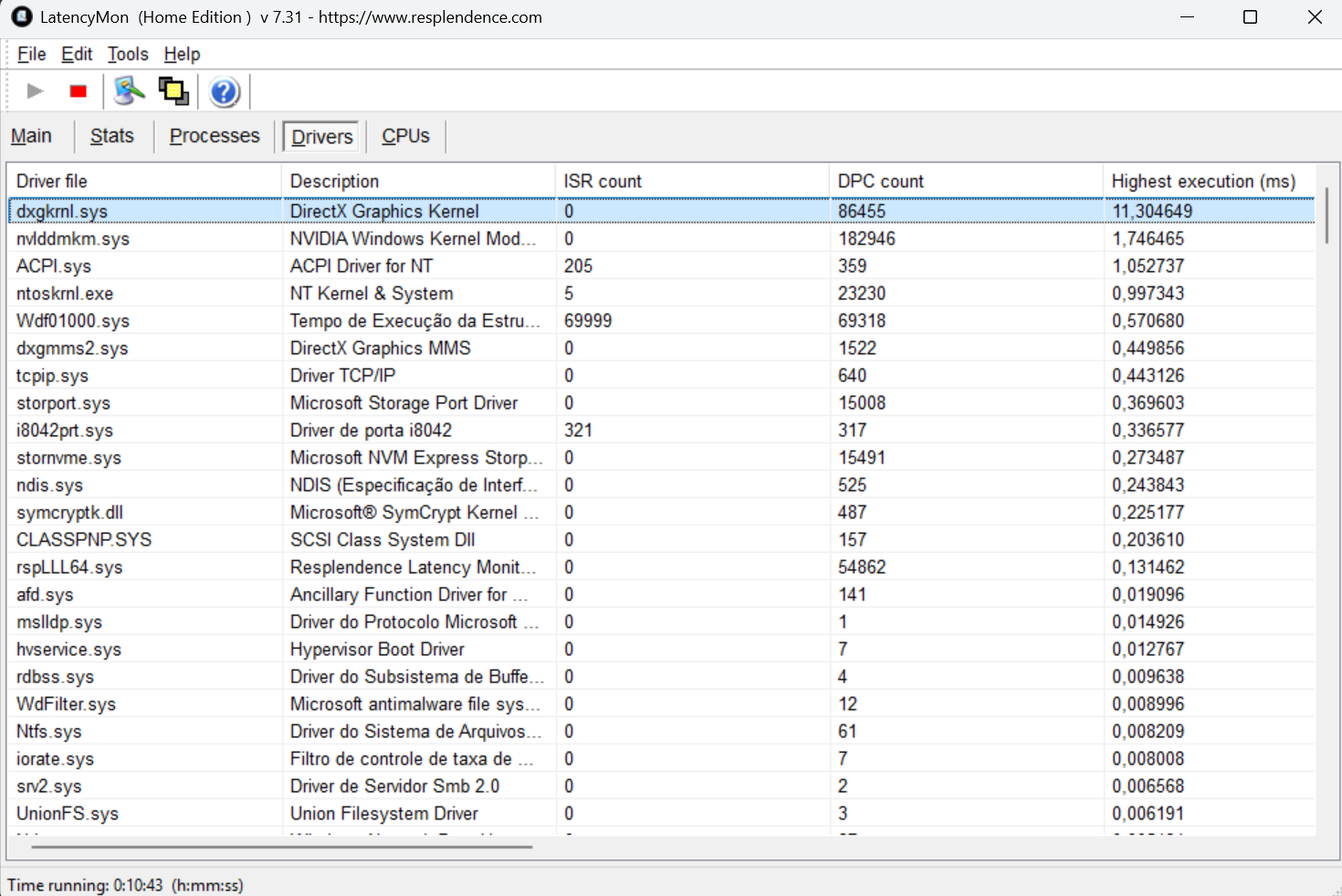Sort by the DPC count column header

pyautogui.click(x=966, y=181)
